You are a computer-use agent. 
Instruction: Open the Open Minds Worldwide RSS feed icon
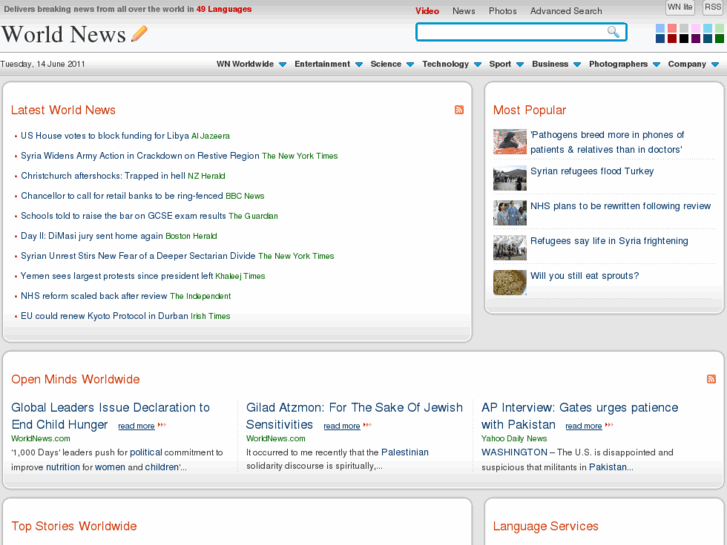click(x=711, y=379)
